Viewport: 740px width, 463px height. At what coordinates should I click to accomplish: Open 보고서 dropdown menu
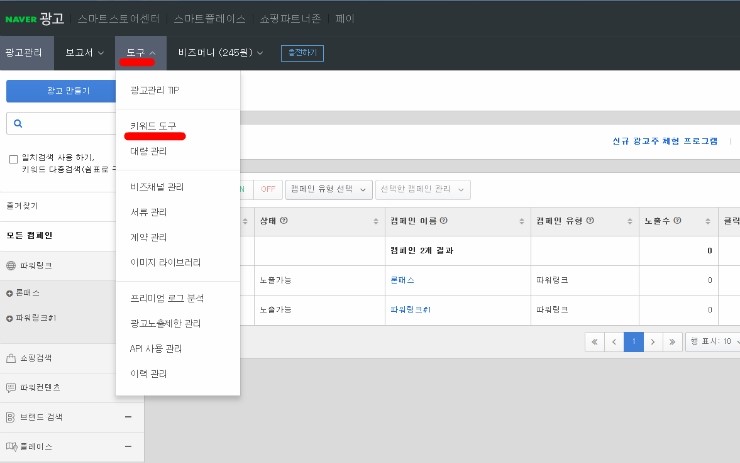click(x=84, y=52)
